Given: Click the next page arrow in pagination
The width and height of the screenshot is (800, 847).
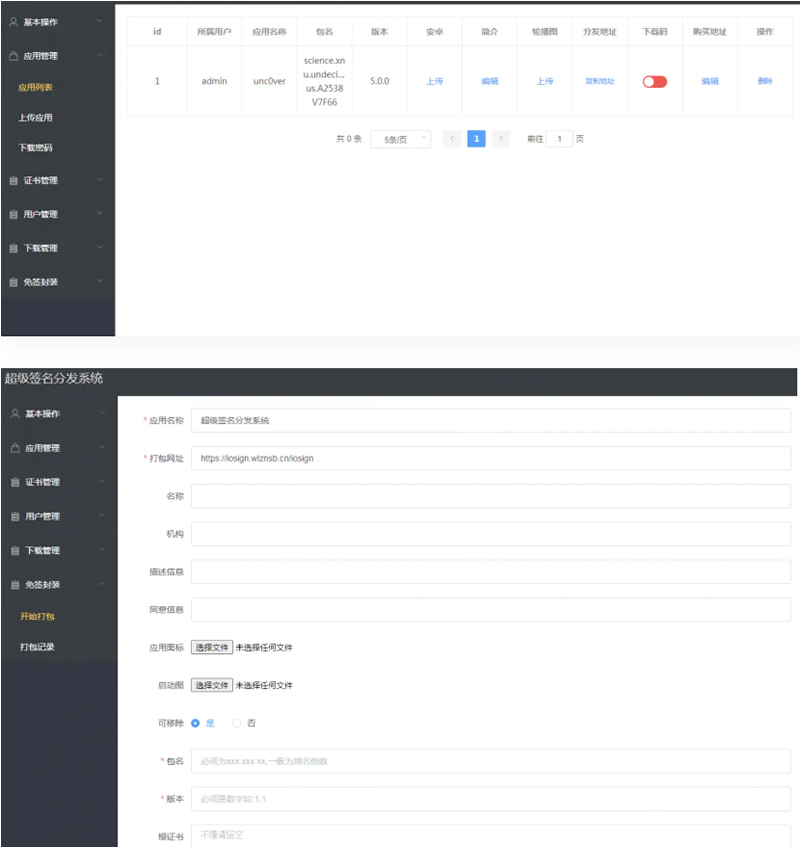Looking at the screenshot, I should point(501,138).
